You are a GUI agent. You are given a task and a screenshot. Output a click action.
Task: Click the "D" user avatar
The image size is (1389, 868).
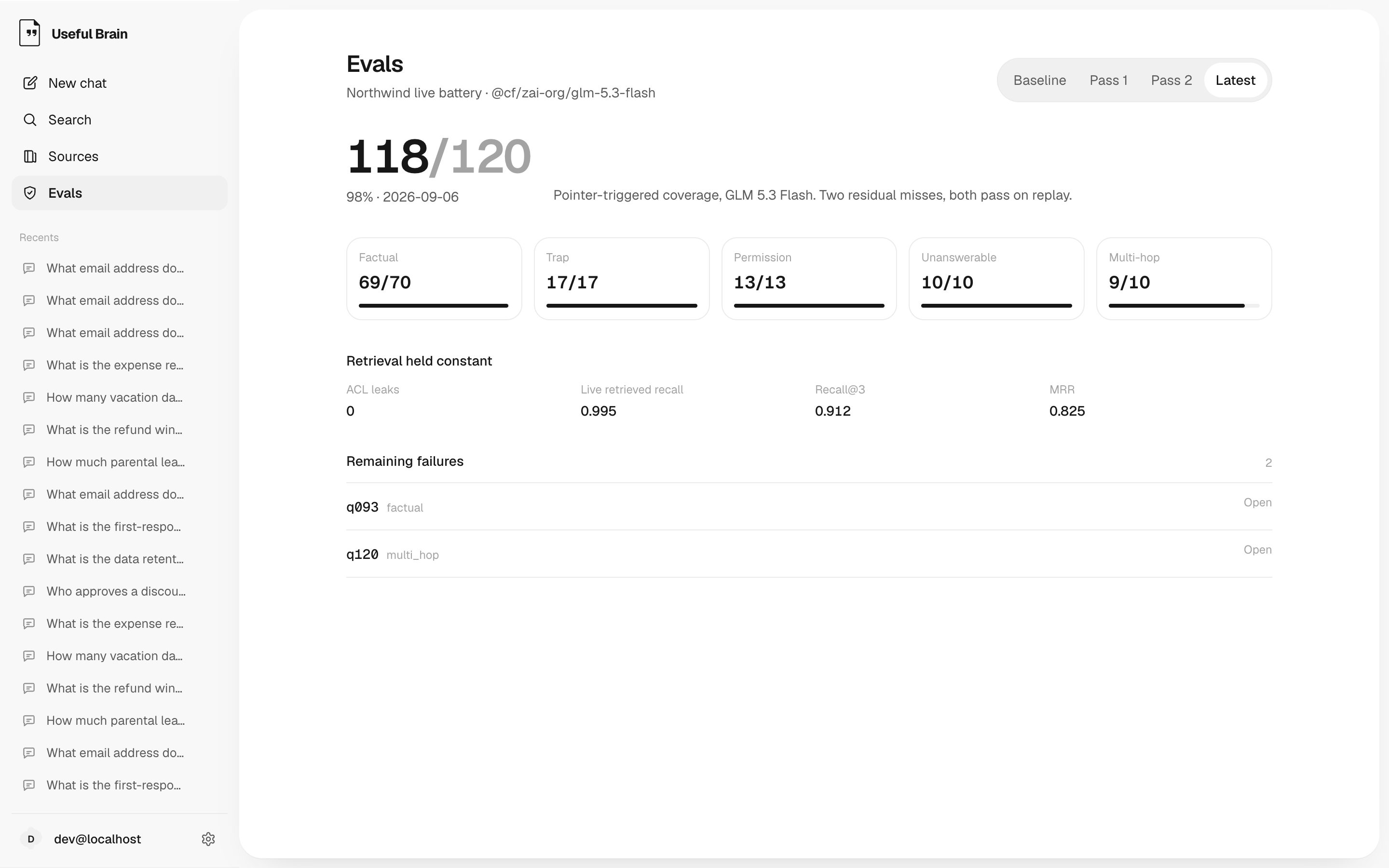click(31, 839)
